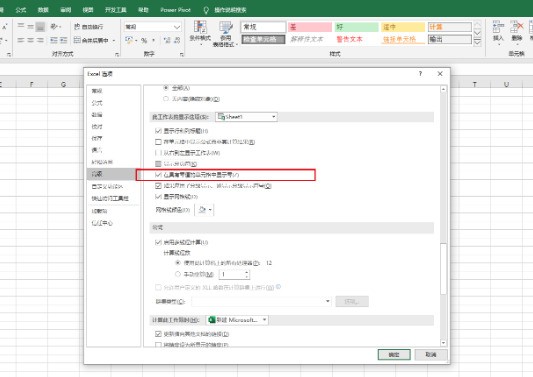Click the center text icon in the ribbon

coord(31,40)
